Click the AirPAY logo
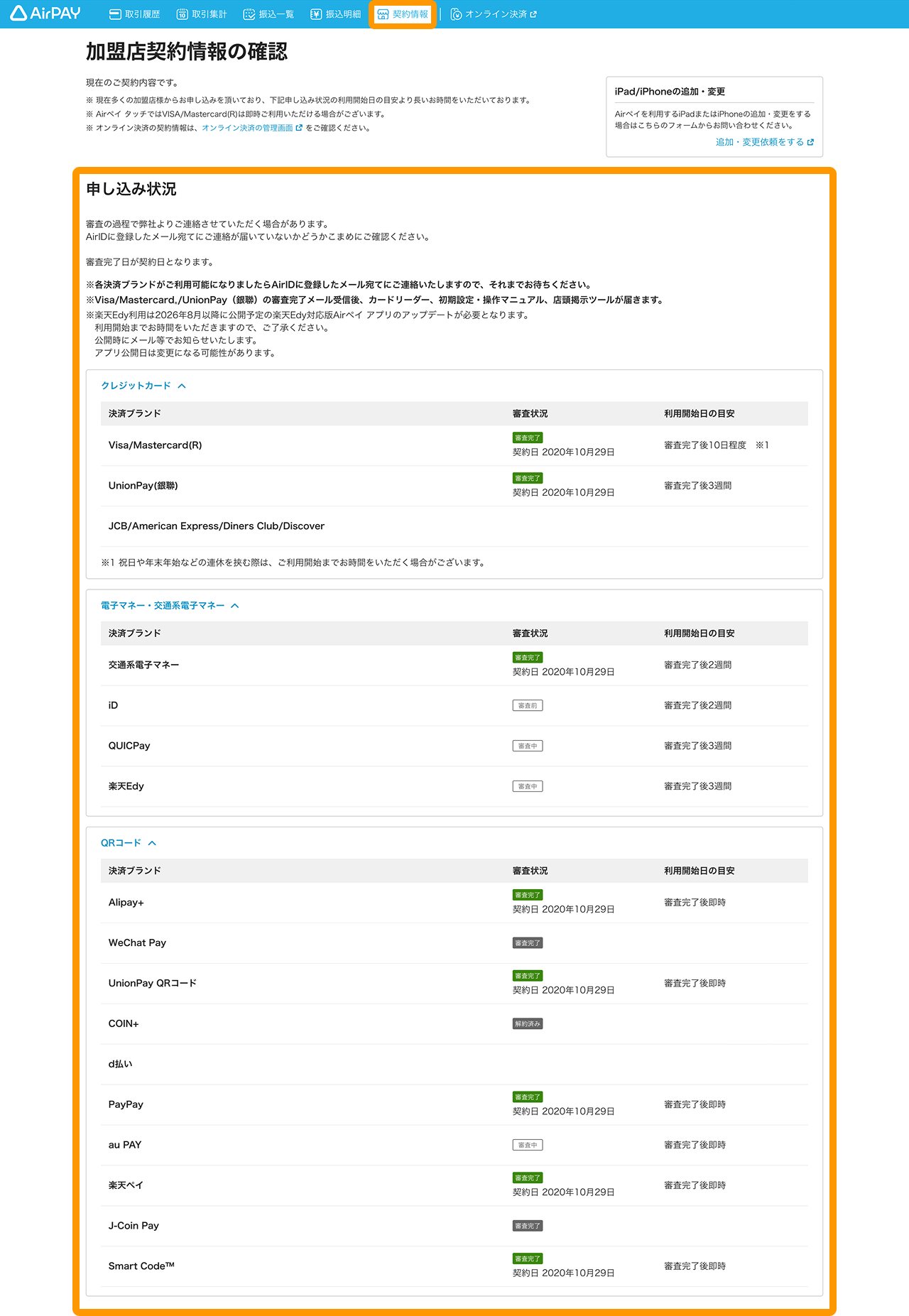Viewport: 909px width, 1316px height. (x=45, y=13)
